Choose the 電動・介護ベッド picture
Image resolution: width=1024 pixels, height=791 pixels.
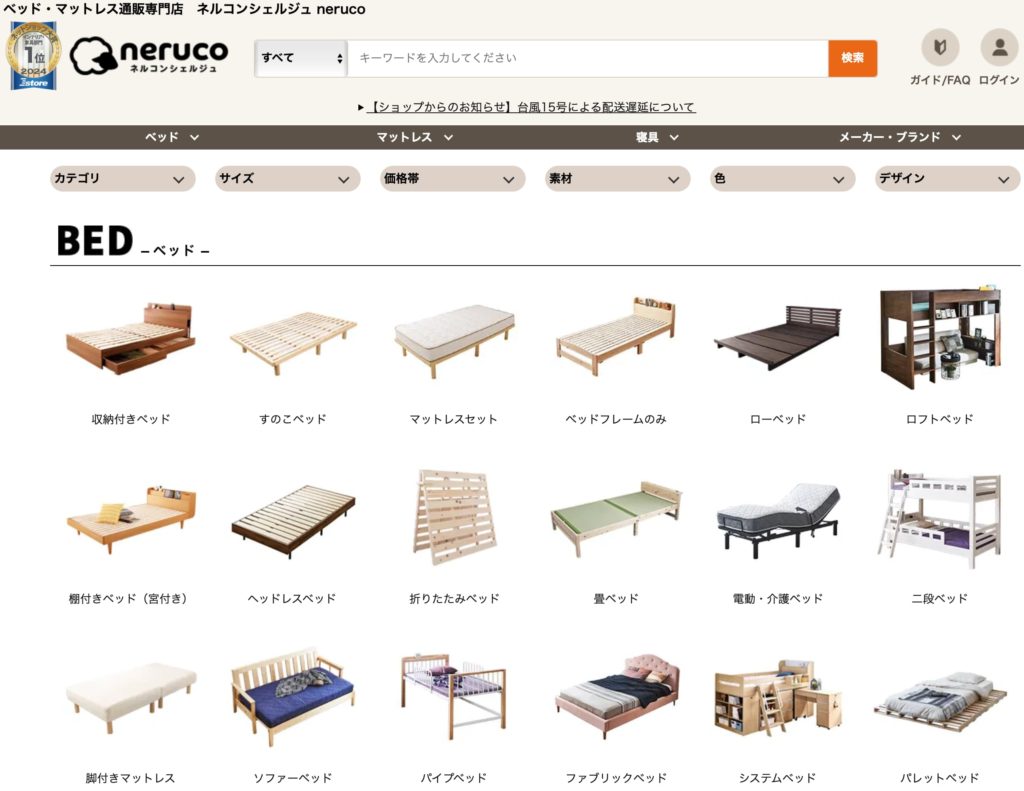(777, 520)
